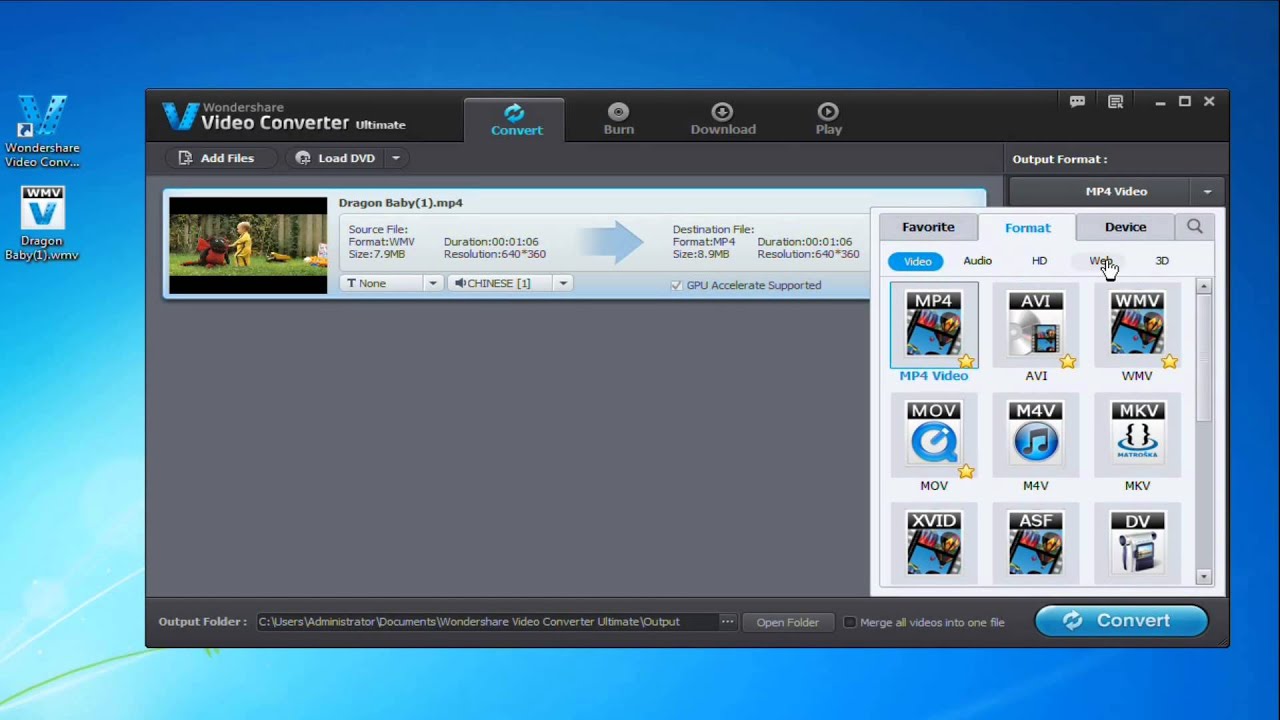
Task: Click the format list scroll up arrow
Action: point(1204,287)
